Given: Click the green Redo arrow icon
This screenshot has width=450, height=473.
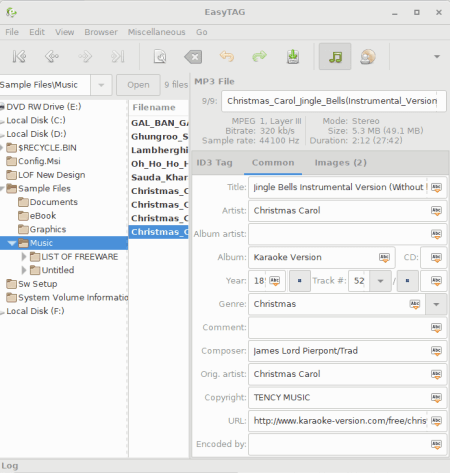Looking at the screenshot, I should point(259,56).
